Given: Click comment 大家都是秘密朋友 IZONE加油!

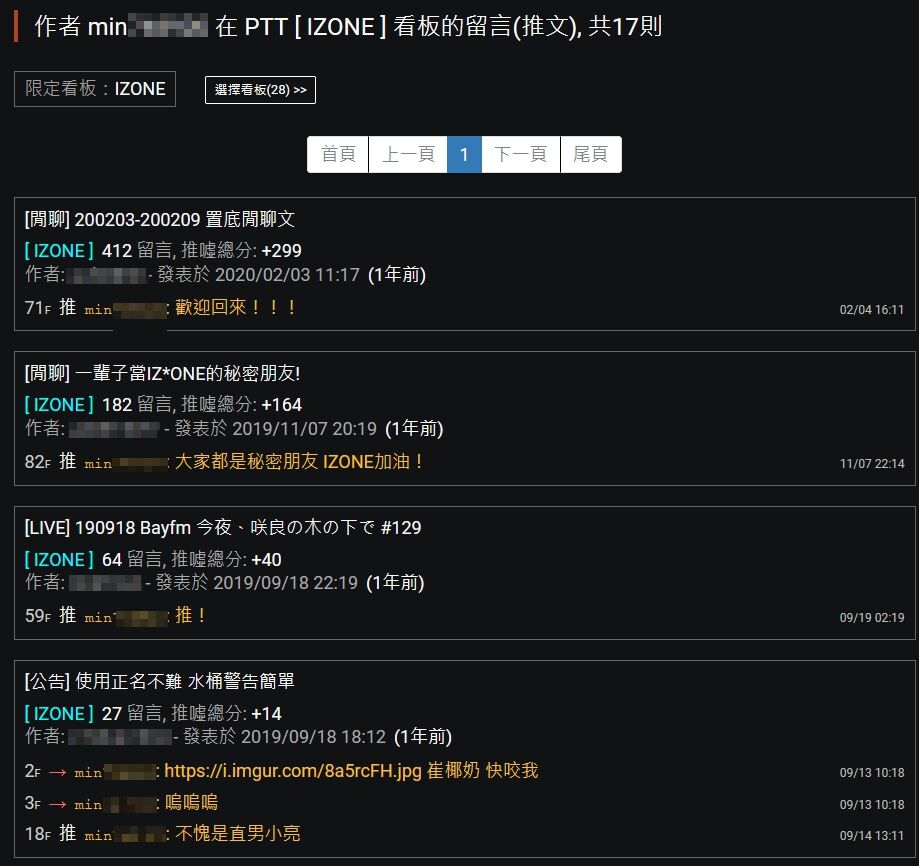Looking at the screenshot, I should [299, 462].
